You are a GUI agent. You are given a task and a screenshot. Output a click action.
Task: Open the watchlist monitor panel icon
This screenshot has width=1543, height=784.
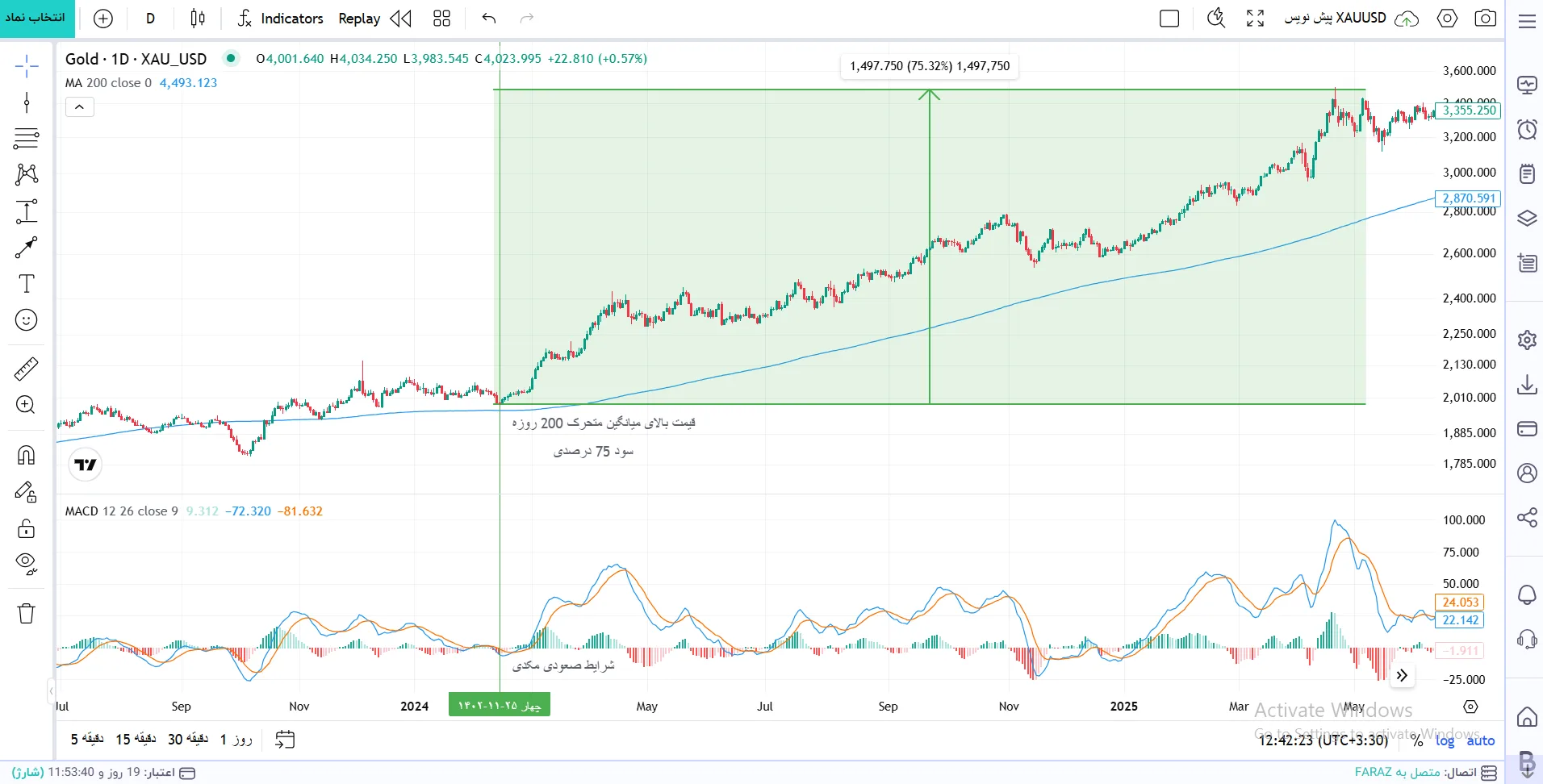pos(1527,85)
